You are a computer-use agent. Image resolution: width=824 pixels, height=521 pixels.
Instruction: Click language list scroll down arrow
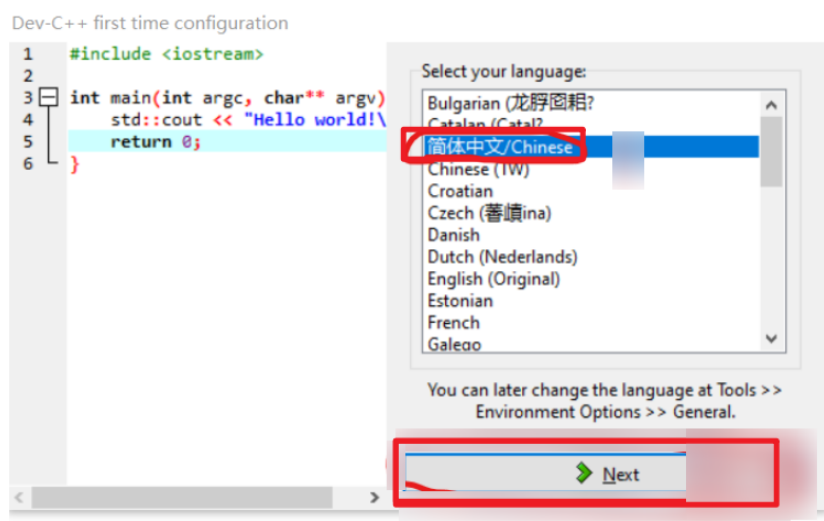pyautogui.click(x=771, y=339)
